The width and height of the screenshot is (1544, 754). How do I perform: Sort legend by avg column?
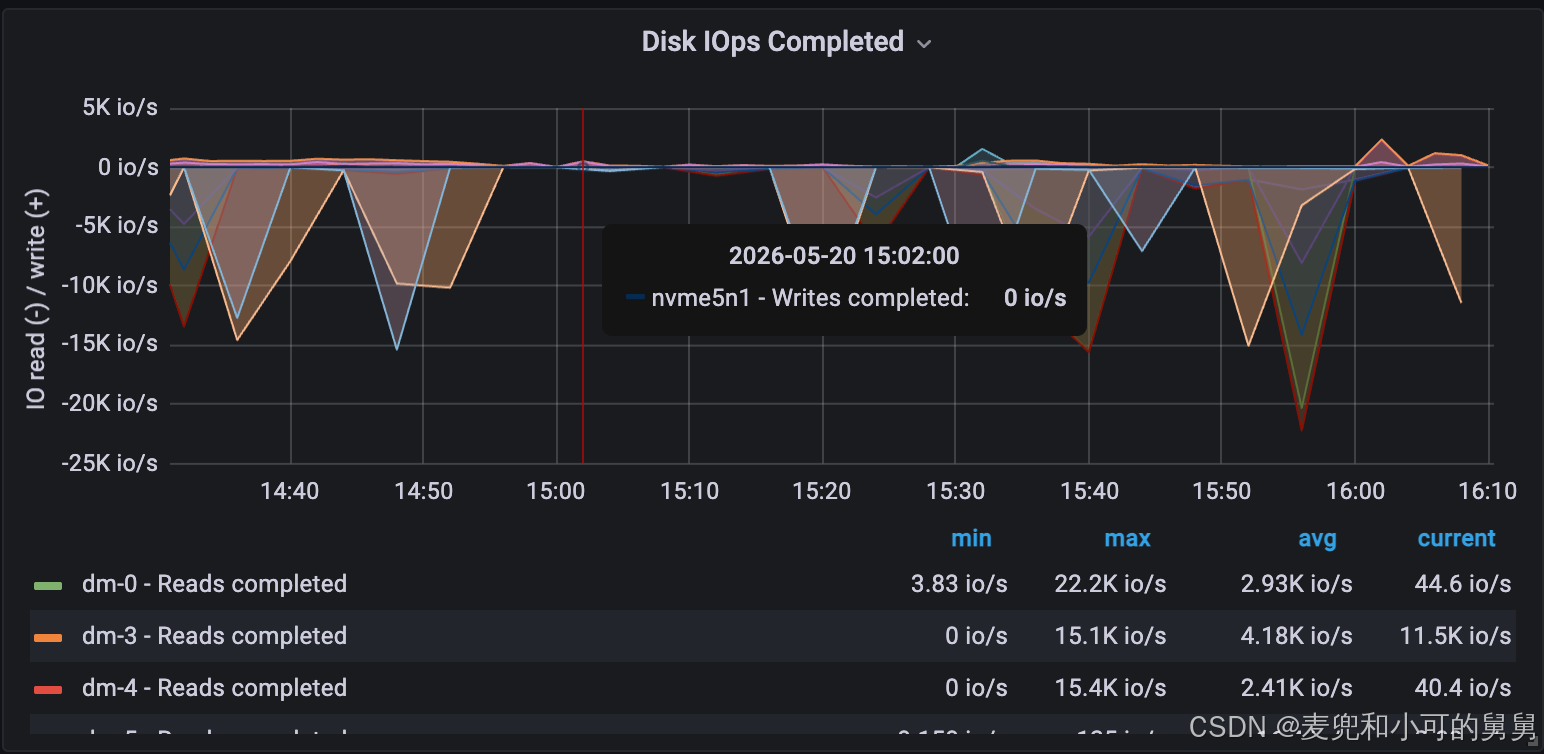(x=1317, y=539)
